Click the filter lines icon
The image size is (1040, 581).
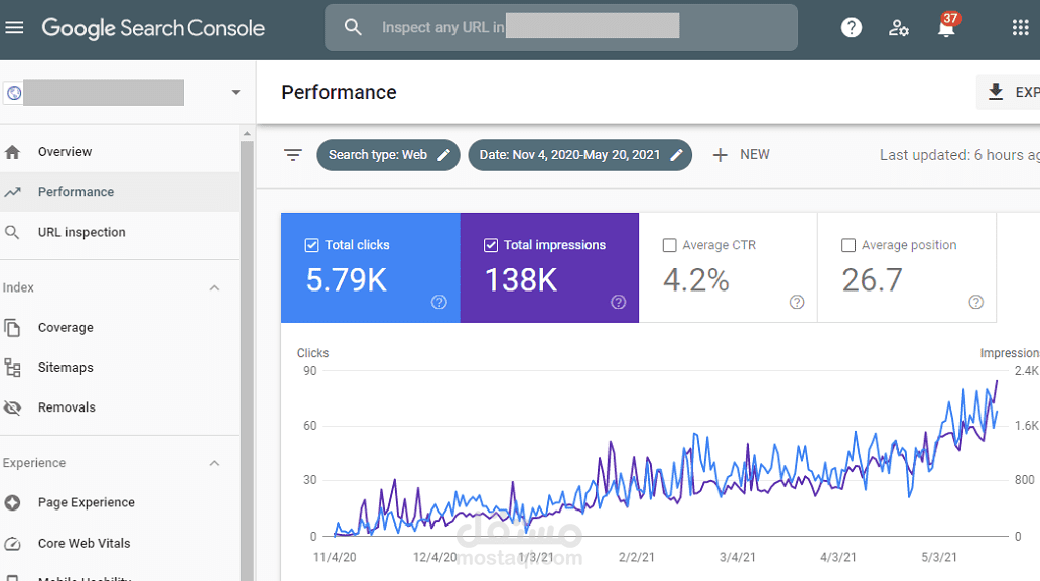(x=292, y=155)
